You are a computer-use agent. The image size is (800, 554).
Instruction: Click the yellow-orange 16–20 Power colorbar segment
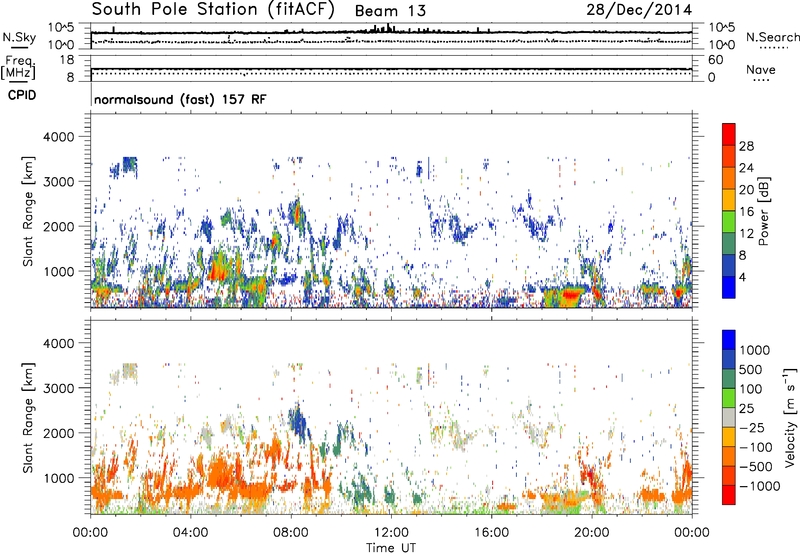(729, 199)
